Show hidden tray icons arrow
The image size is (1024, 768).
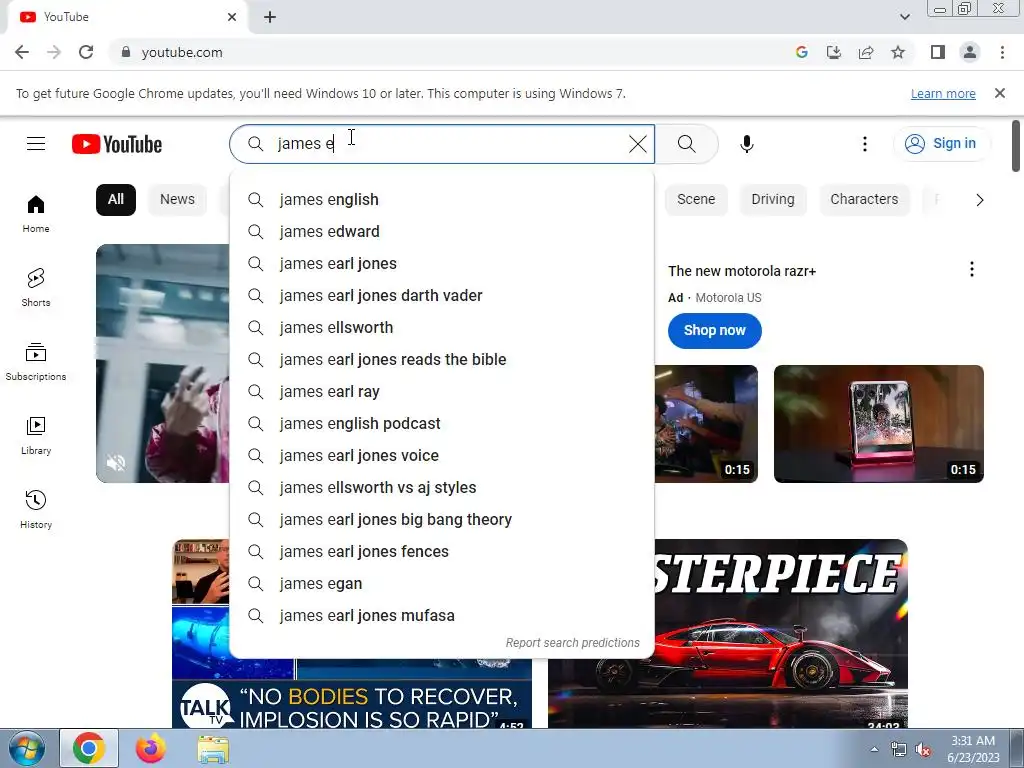coord(874,749)
